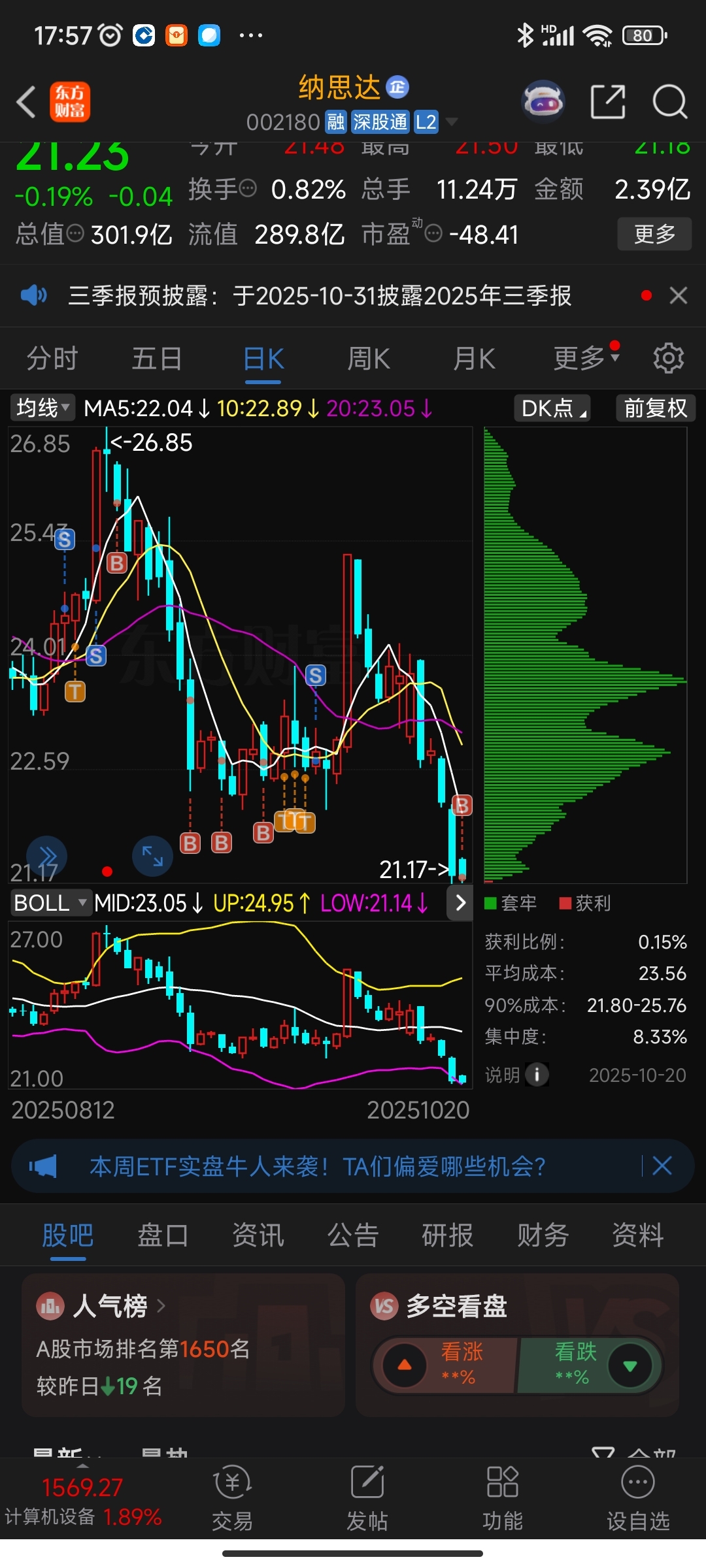706x1568 pixels.
Task: Tap the 更多 button beside 市盈
Action: (654, 234)
